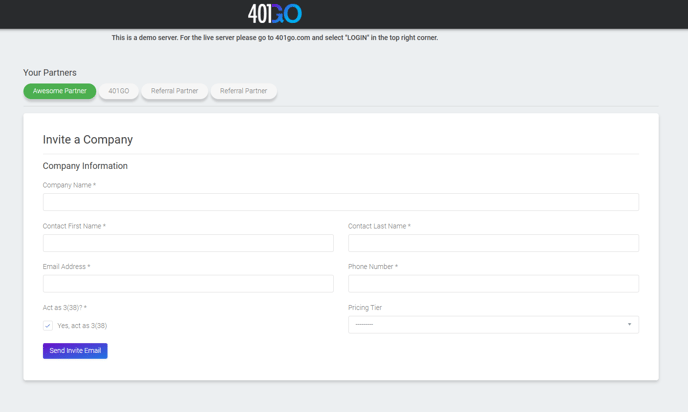Click into the Contact First Name field
This screenshot has height=412, width=688.
pos(188,243)
